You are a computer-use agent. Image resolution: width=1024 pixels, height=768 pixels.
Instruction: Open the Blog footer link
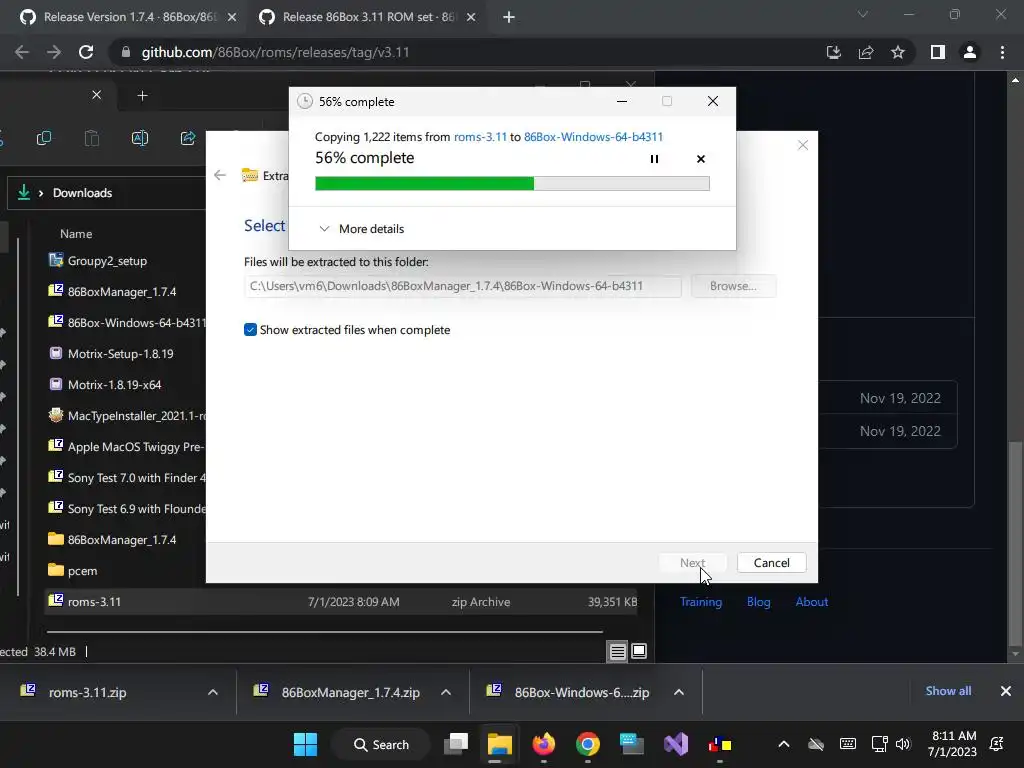coord(758,601)
